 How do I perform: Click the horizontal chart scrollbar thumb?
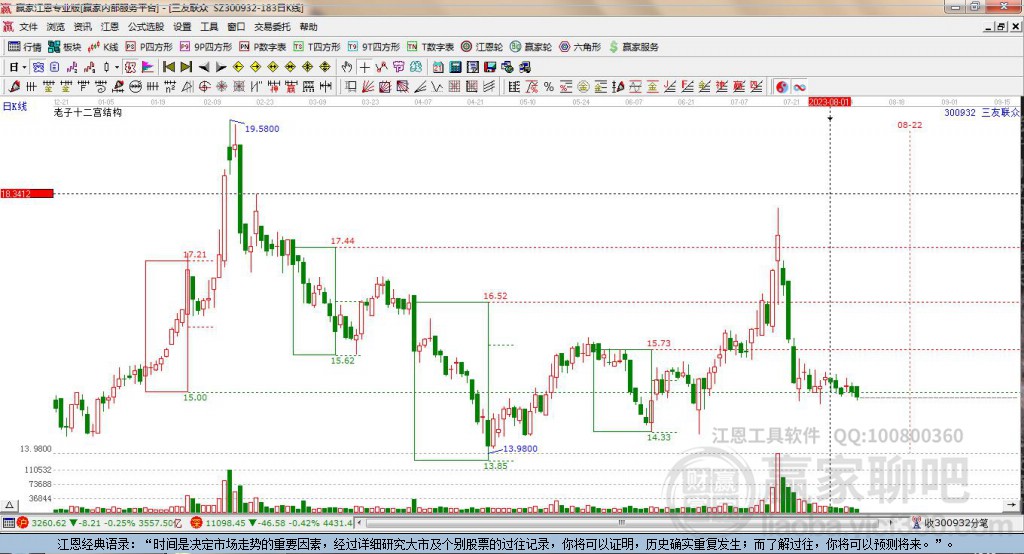point(621,522)
